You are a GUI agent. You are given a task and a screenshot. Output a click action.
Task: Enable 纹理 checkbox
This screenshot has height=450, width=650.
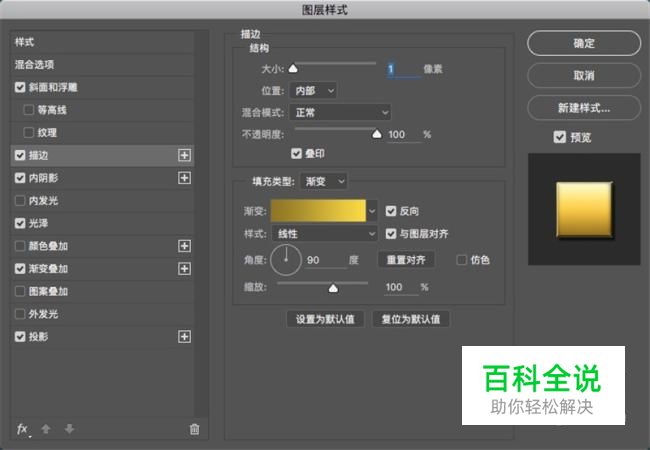(29, 133)
